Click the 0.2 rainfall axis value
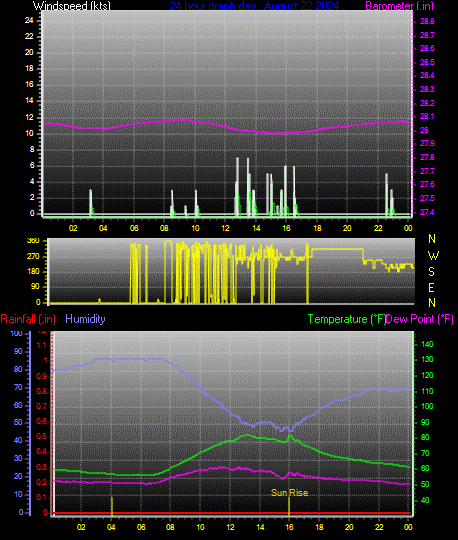The height and width of the screenshot is (540, 458). [x=42, y=482]
